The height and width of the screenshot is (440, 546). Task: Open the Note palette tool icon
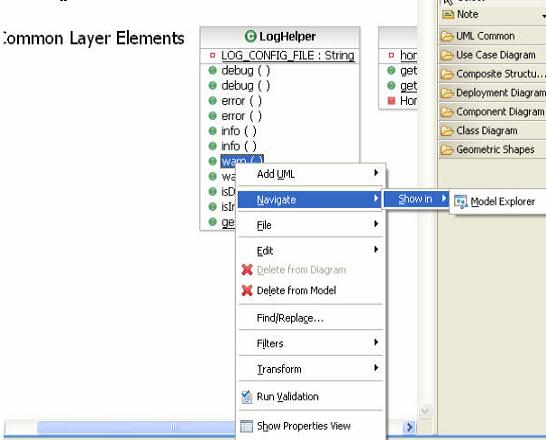(x=448, y=15)
